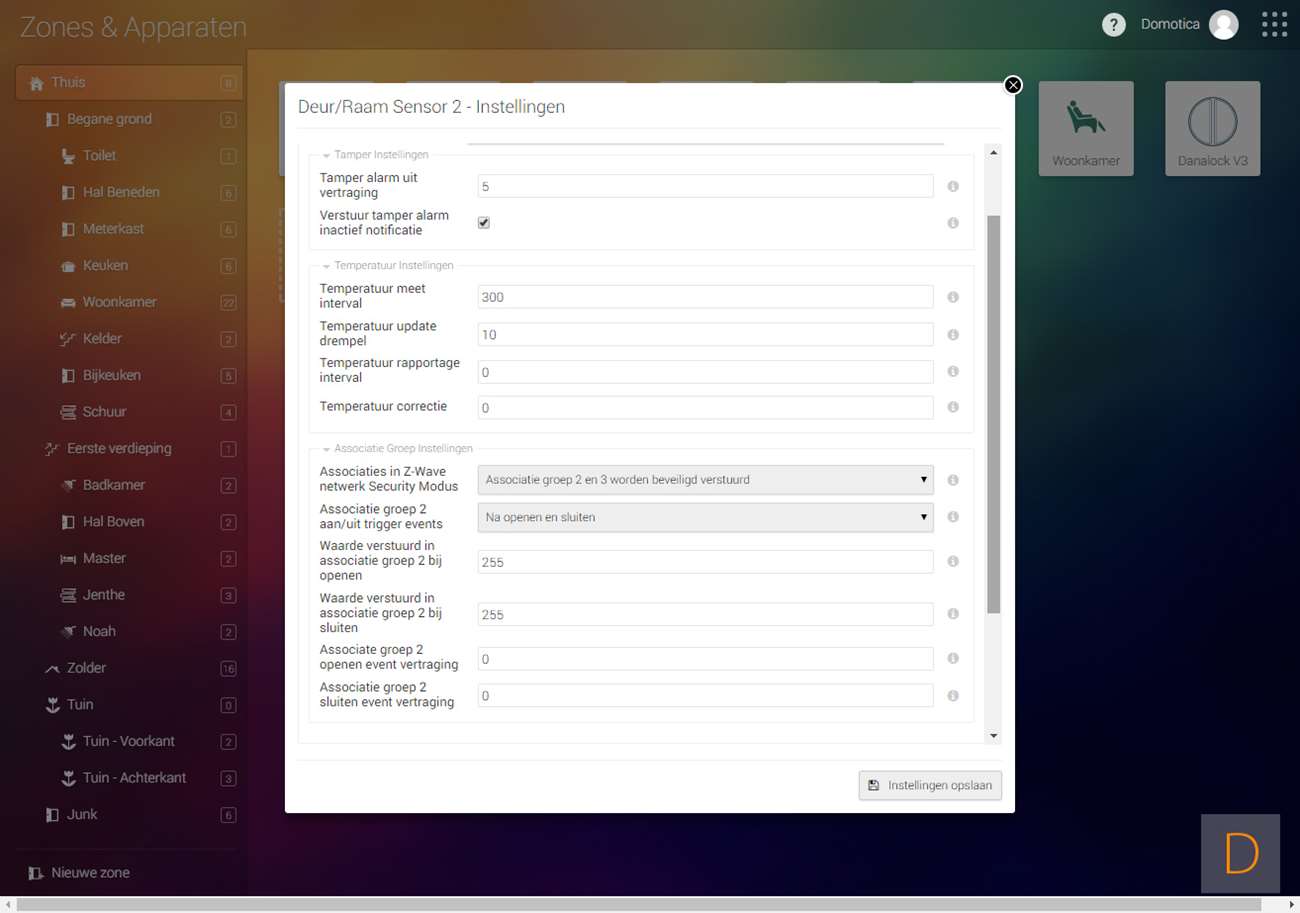Click the orange D logo icon
This screenshot has width=1300, height=913.
(1240, 853)
